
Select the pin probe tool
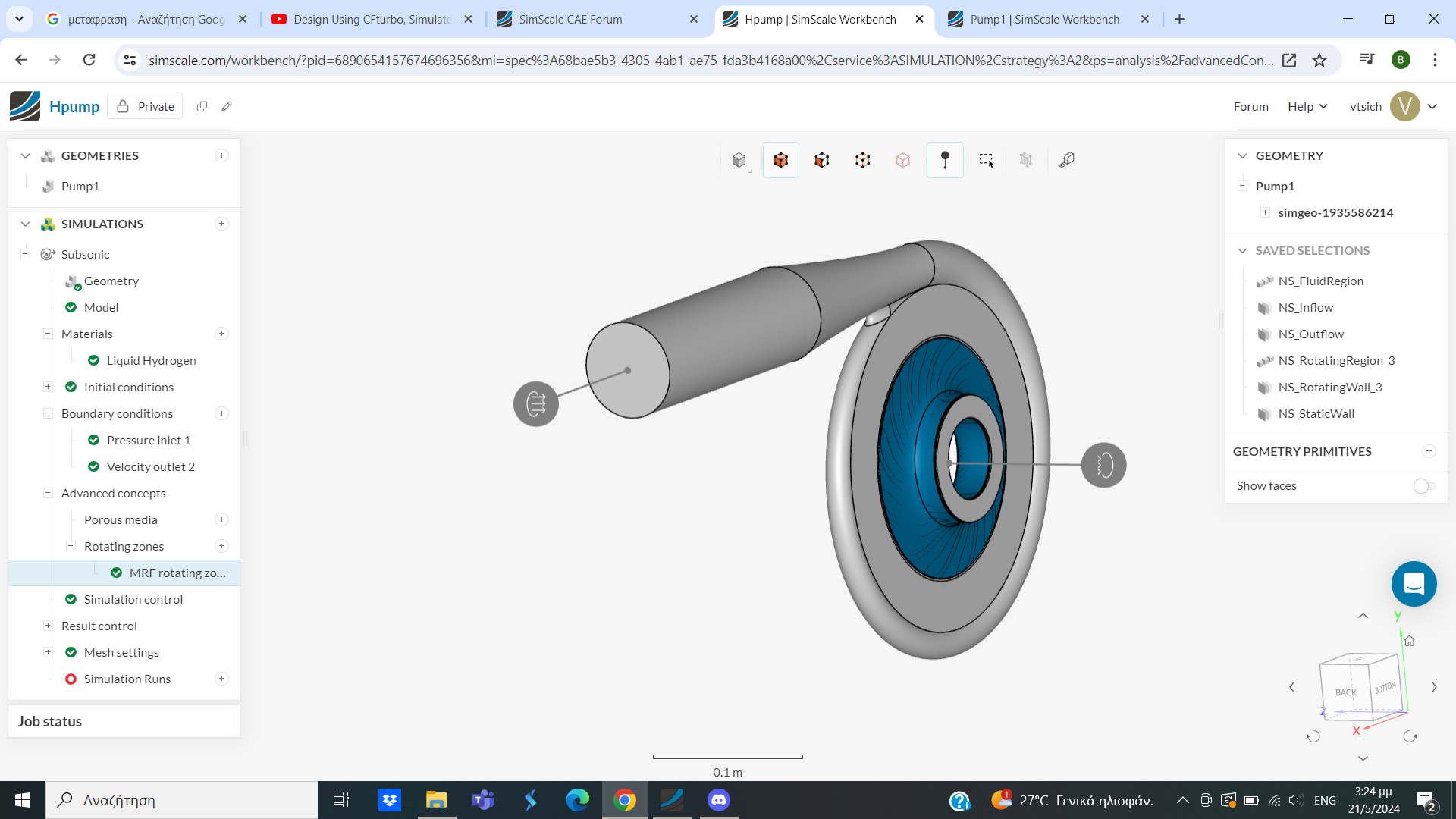point(945,160)
